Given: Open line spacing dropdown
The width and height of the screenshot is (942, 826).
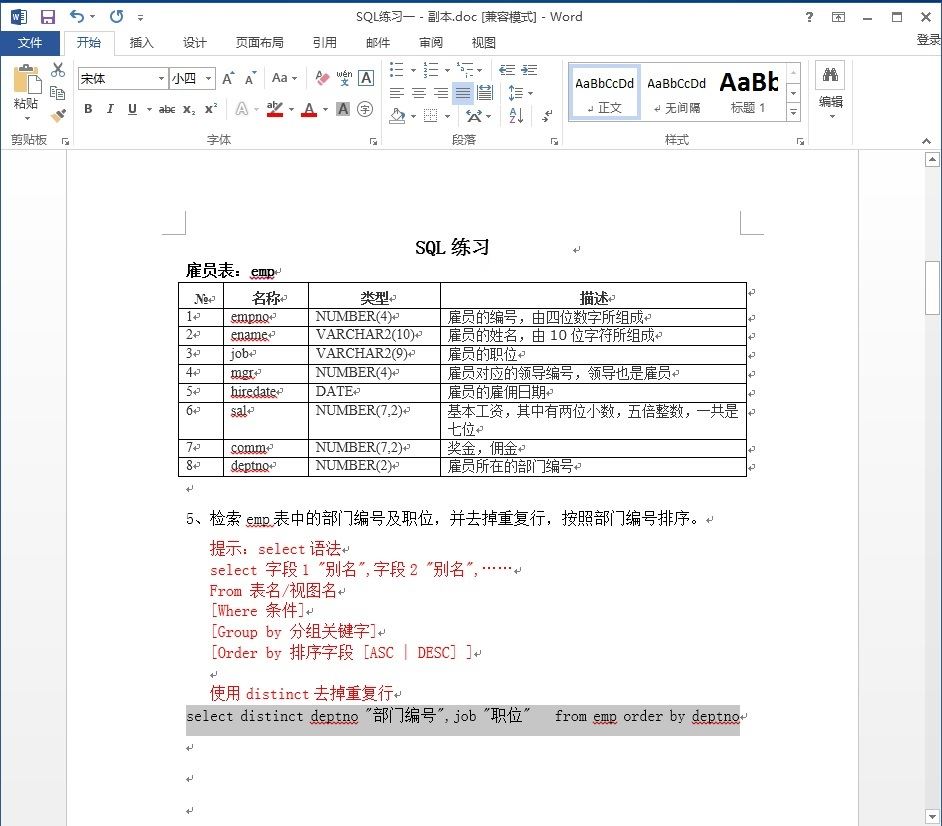Looking at the screenshot, I should 520,93.
